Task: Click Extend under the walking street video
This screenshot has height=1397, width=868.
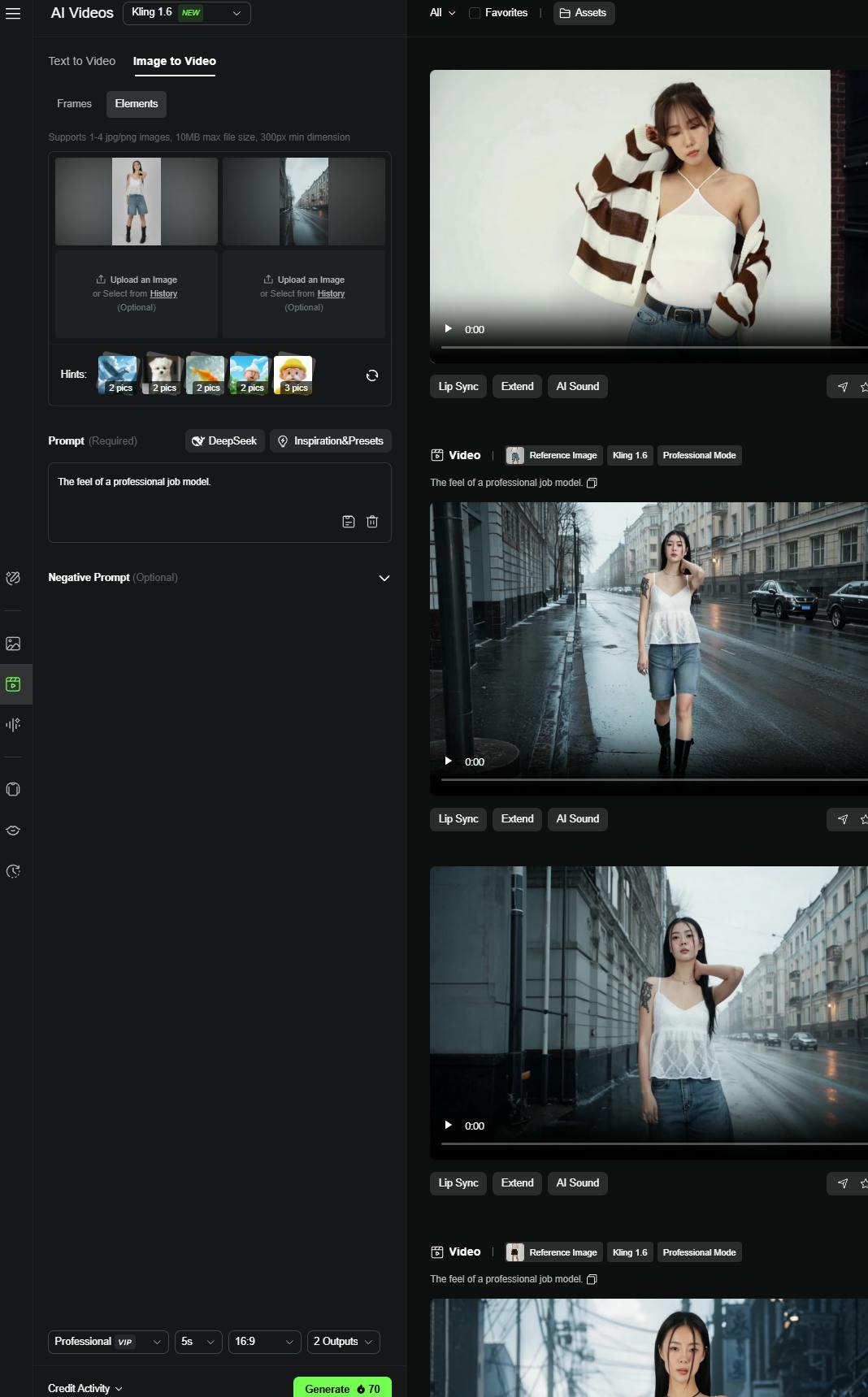Action: [517, 819]
